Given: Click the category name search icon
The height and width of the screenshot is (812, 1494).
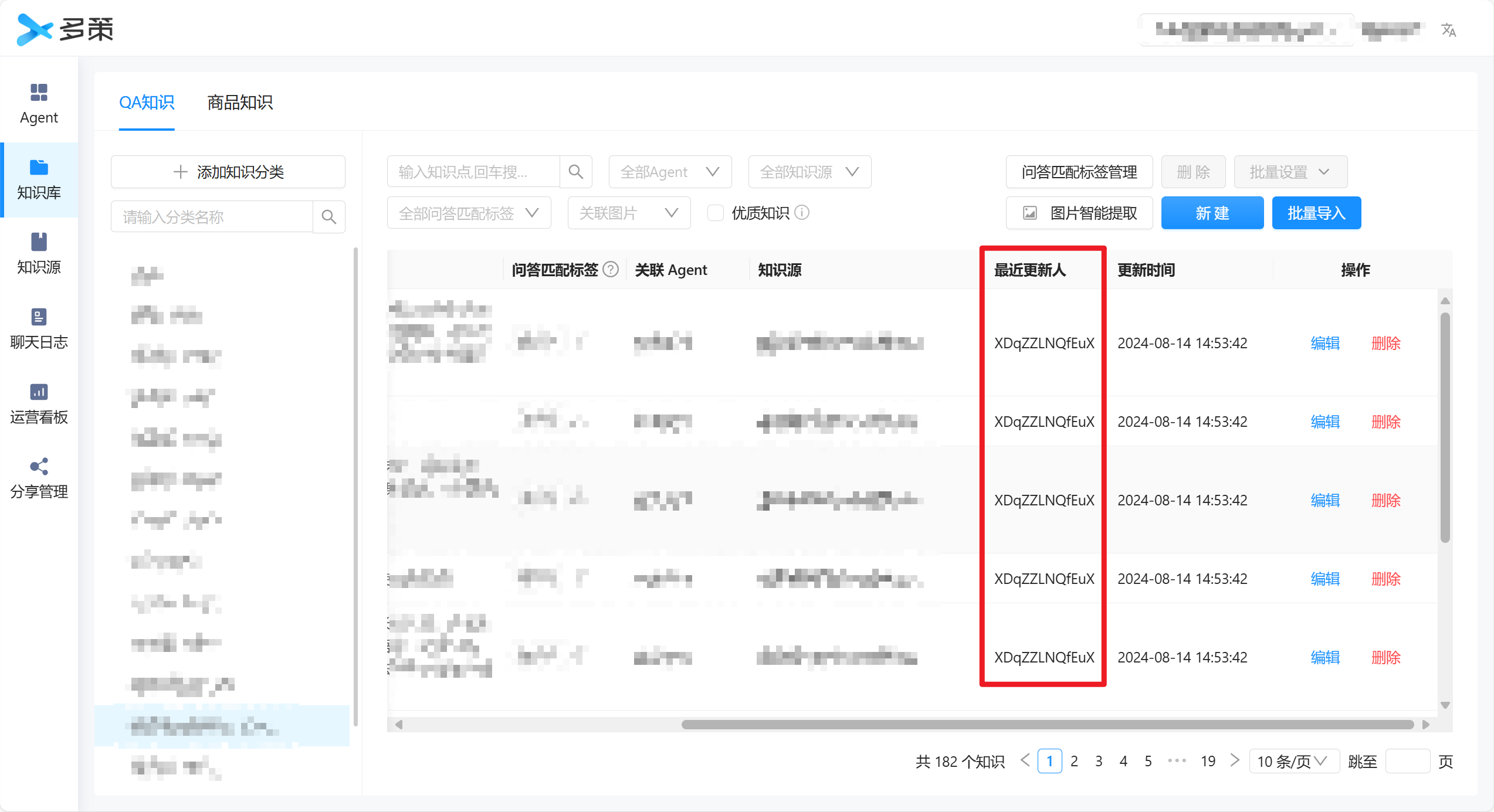Looking at the screenshot, I should pyautogui.click(x=329, y=217).
